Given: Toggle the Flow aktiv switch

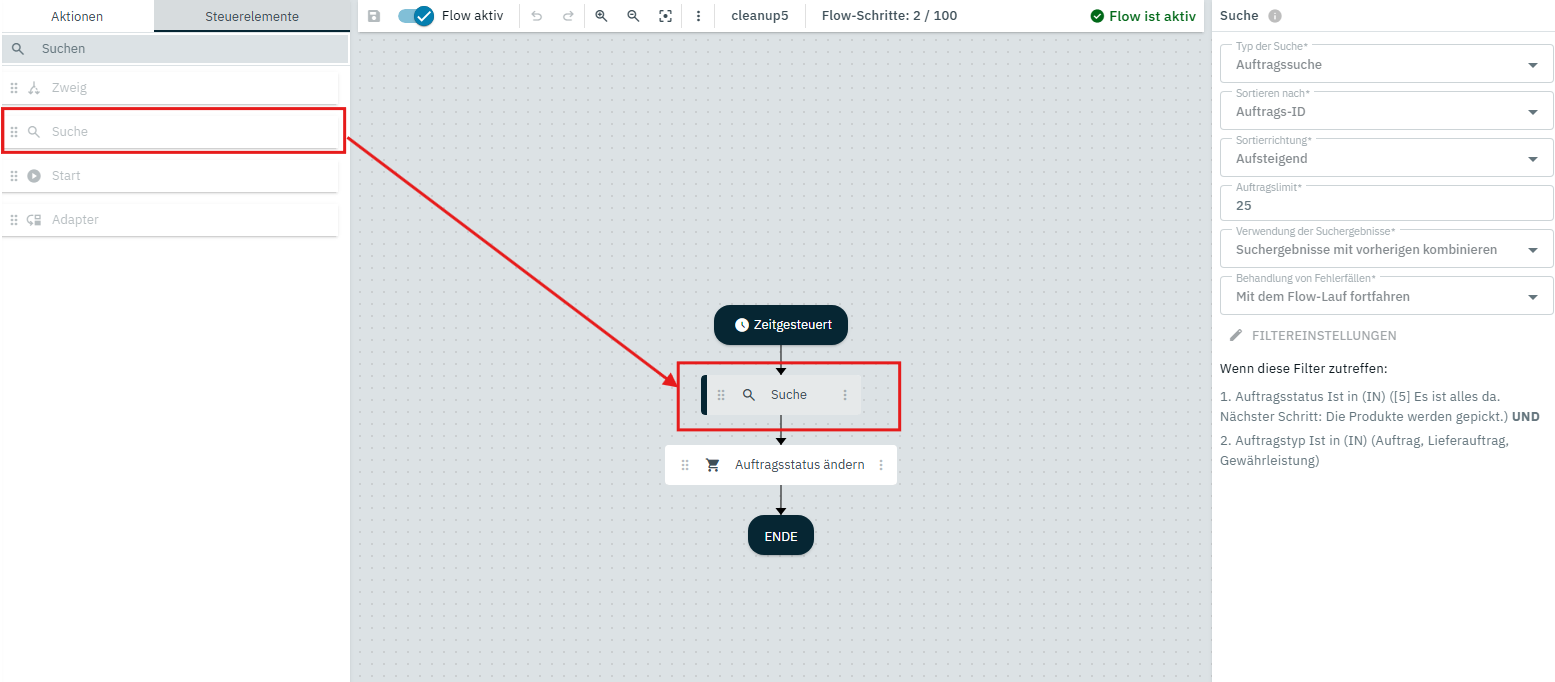Looking at the screenshot, I should (416, 16).
